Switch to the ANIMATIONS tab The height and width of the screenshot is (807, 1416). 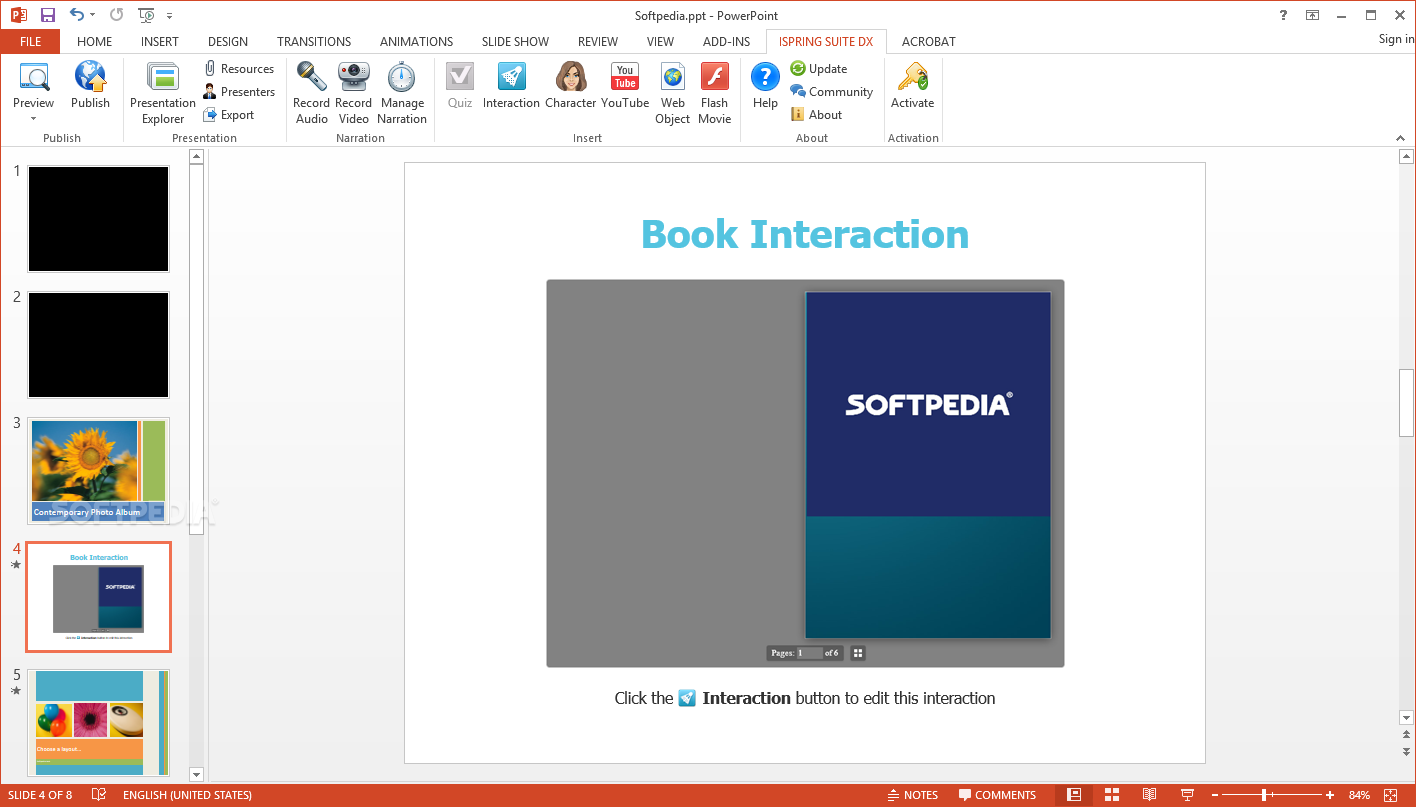pos(416,42)
